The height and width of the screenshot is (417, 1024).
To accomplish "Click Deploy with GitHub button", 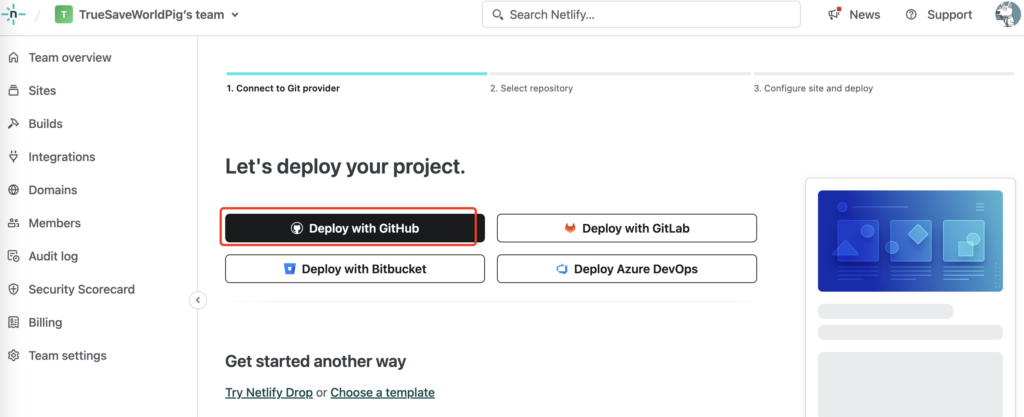I will (x=354, y=228).
